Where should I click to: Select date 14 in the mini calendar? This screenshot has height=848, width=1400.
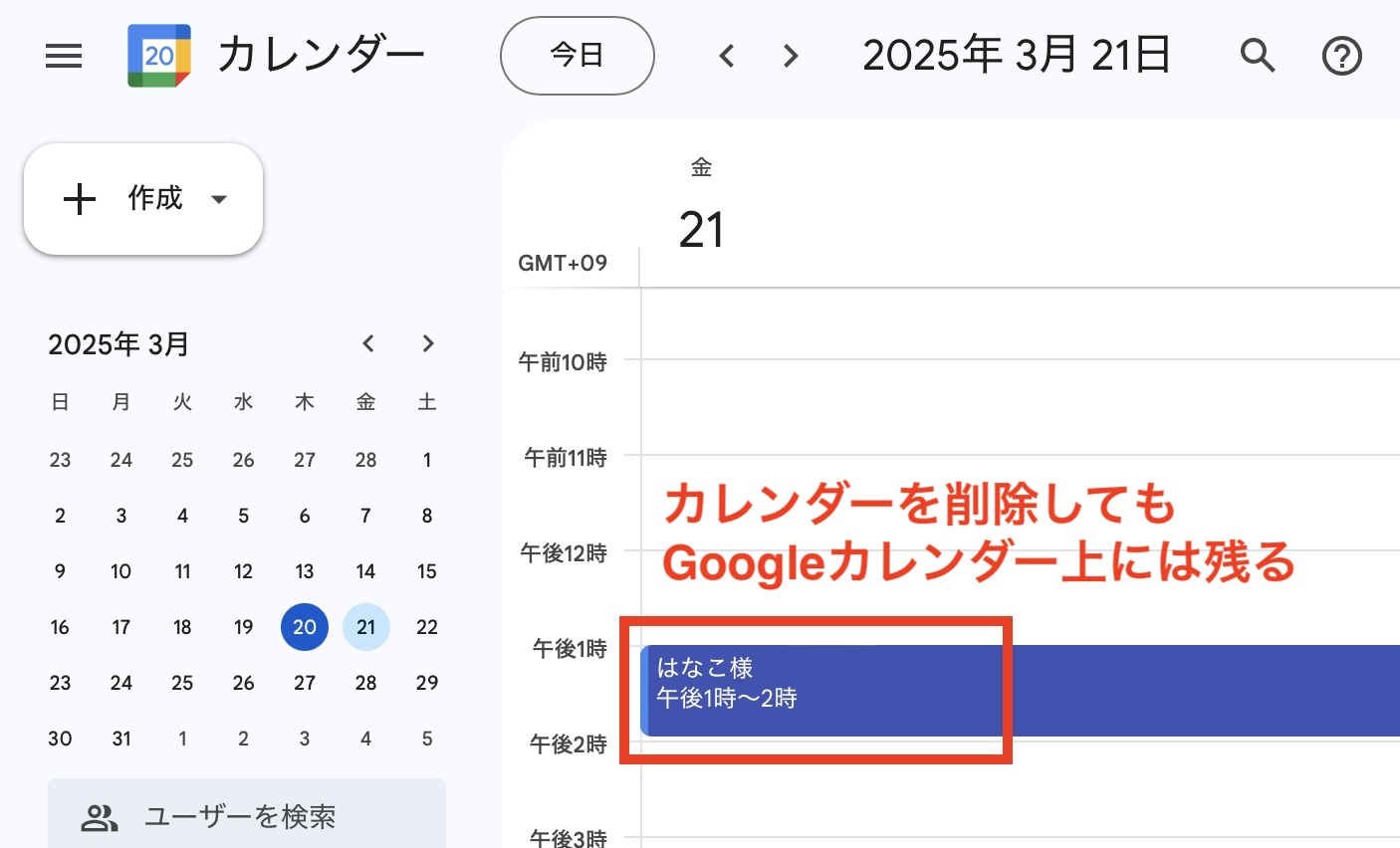tap(365, 570)
